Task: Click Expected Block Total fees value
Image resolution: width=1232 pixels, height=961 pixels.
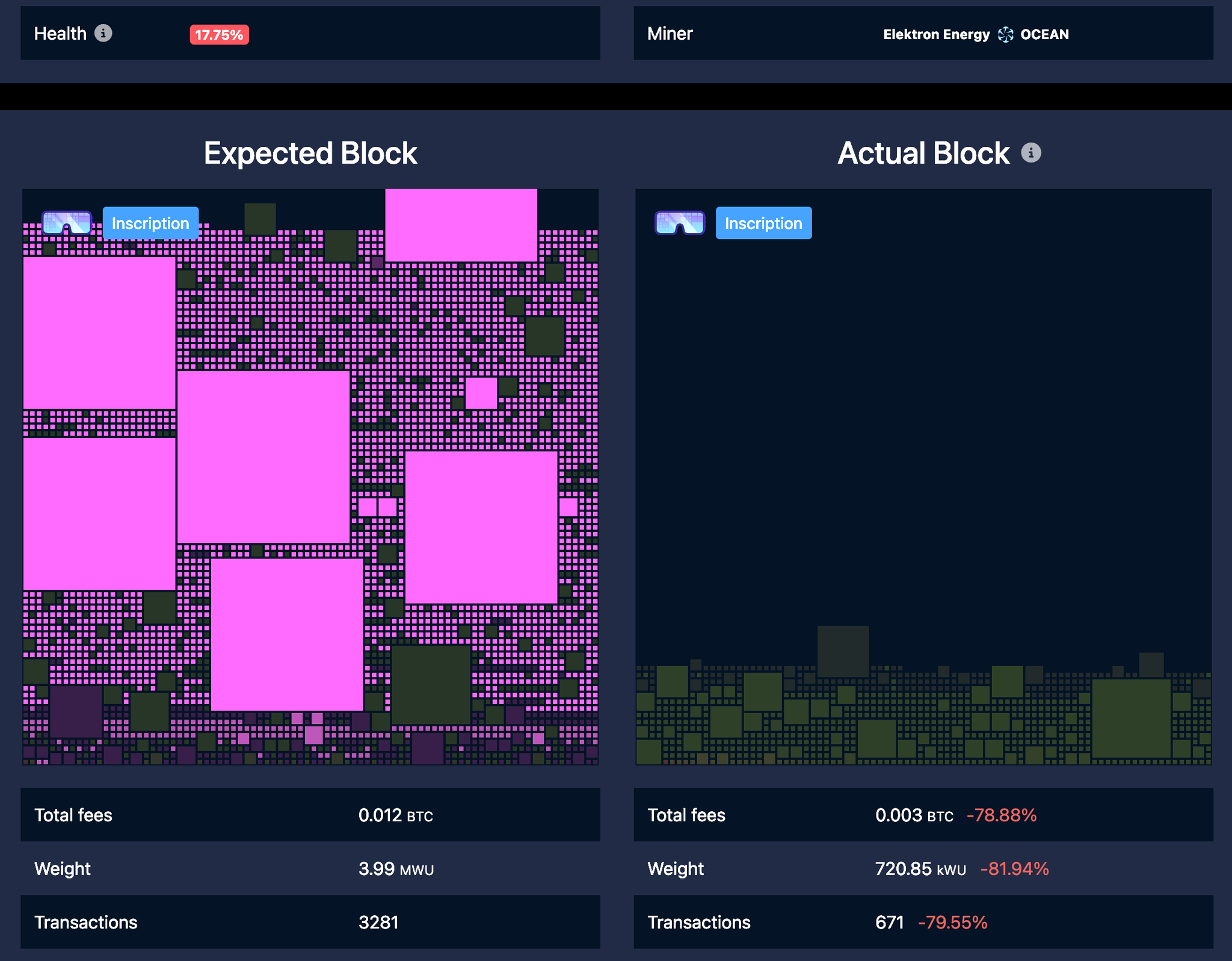Action: coord(395,815)
